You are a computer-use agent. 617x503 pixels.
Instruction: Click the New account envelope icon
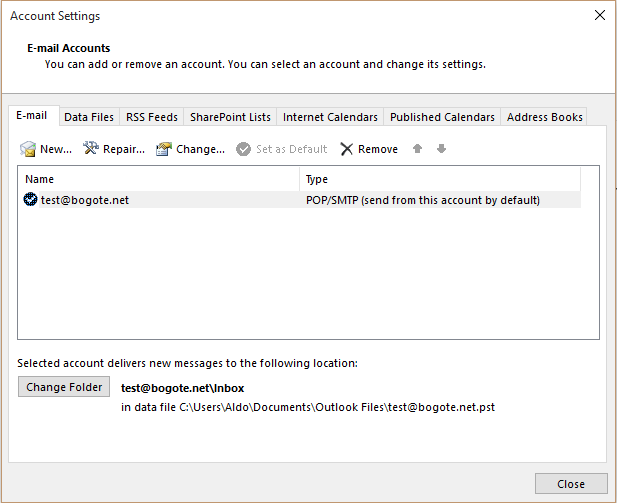click(28, 149)
